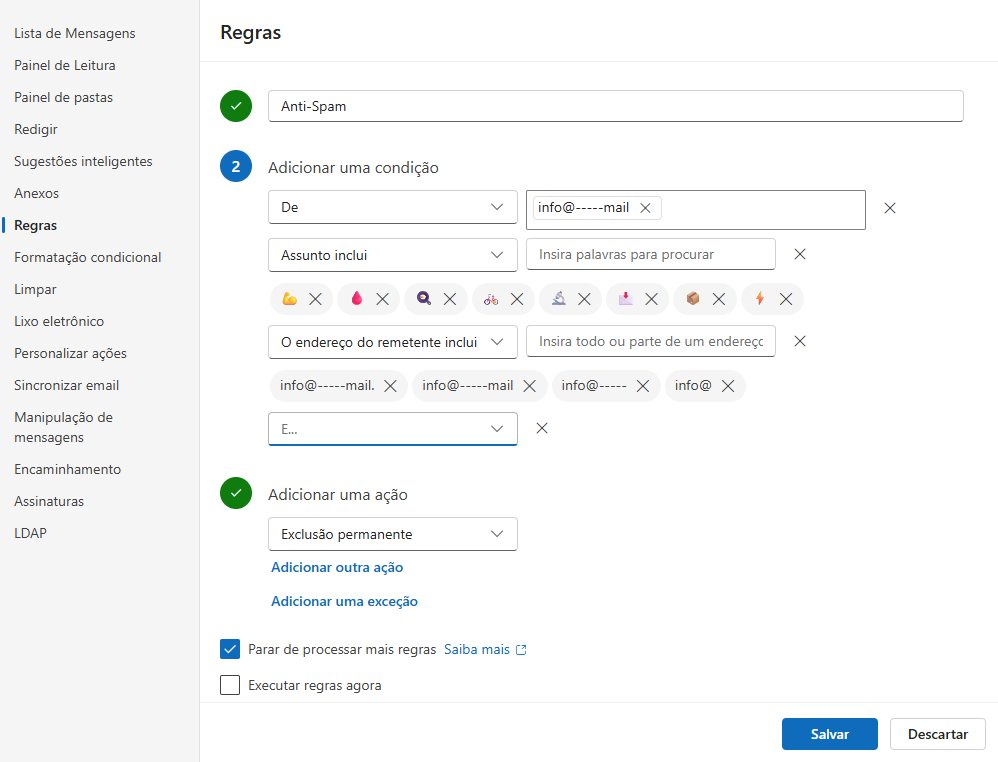Expand the 'Exclusão permanente' action dropdown

point(393,534)
